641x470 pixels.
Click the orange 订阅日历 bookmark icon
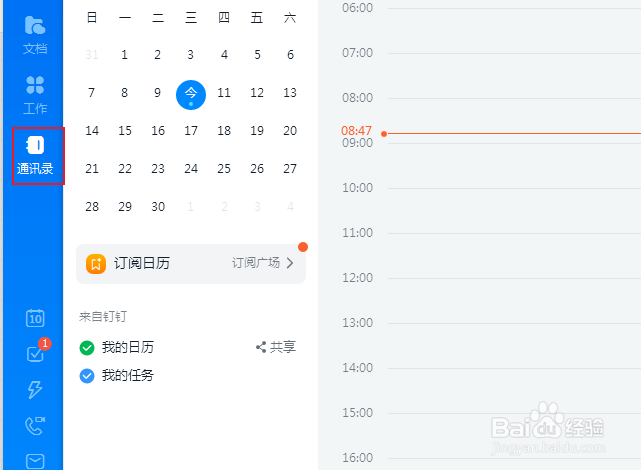click(96, 264)
